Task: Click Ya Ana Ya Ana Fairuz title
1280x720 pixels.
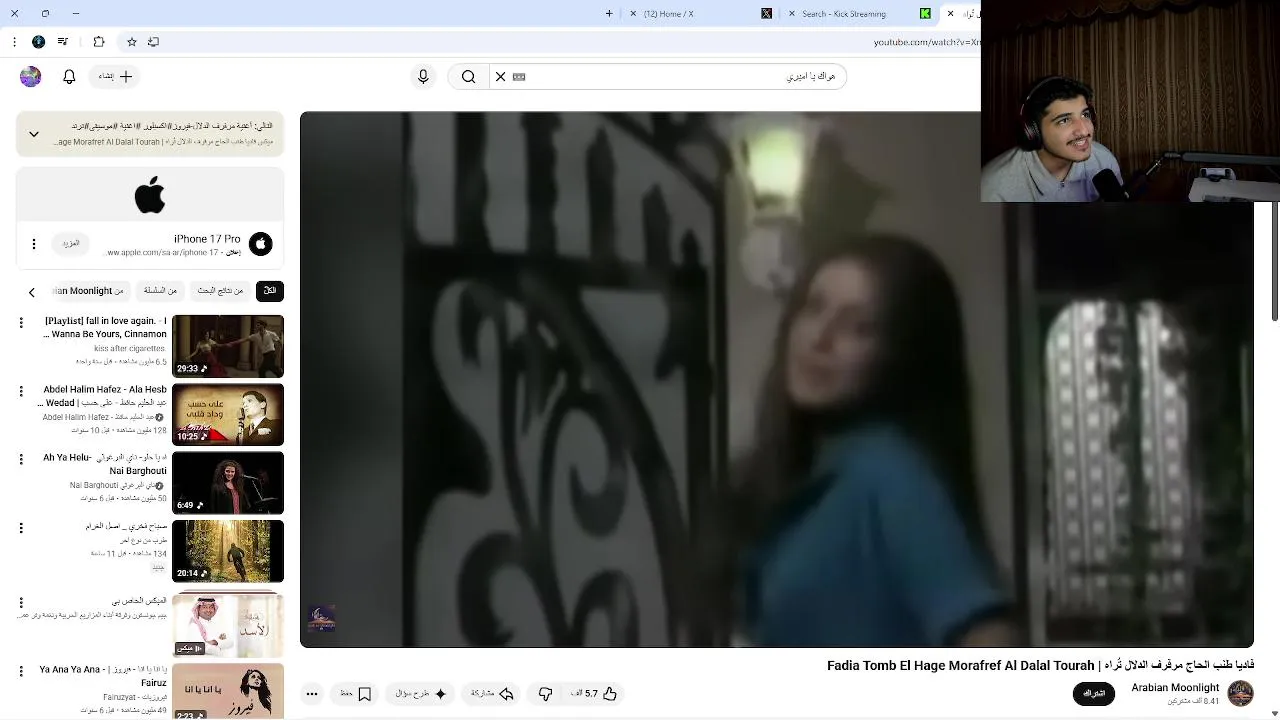Action: point(103,676)
